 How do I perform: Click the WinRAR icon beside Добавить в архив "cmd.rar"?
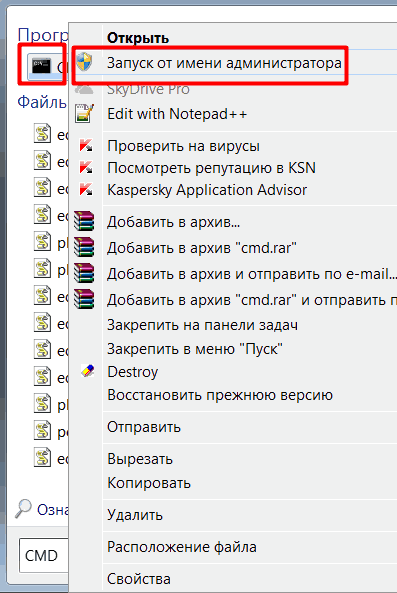tap(84, 247)
